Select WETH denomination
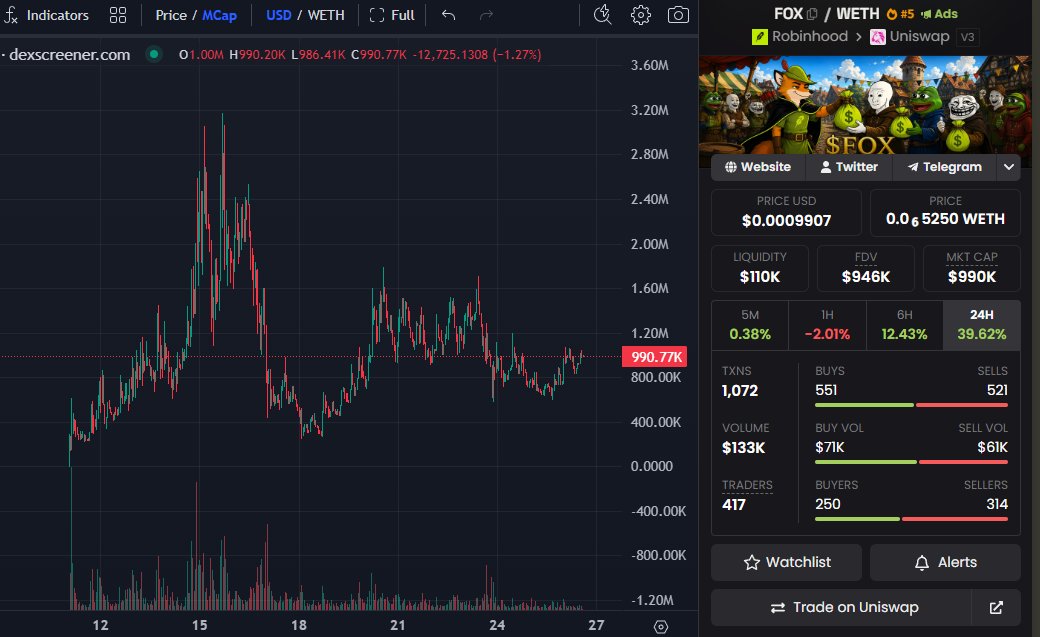 326,15
